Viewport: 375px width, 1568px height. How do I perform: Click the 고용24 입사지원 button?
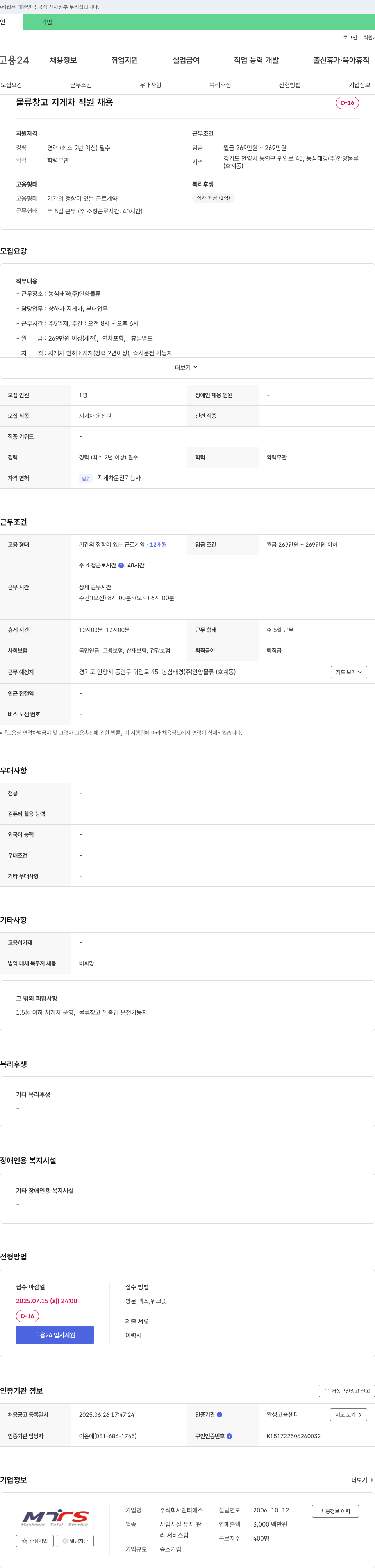click(55, 1335)
